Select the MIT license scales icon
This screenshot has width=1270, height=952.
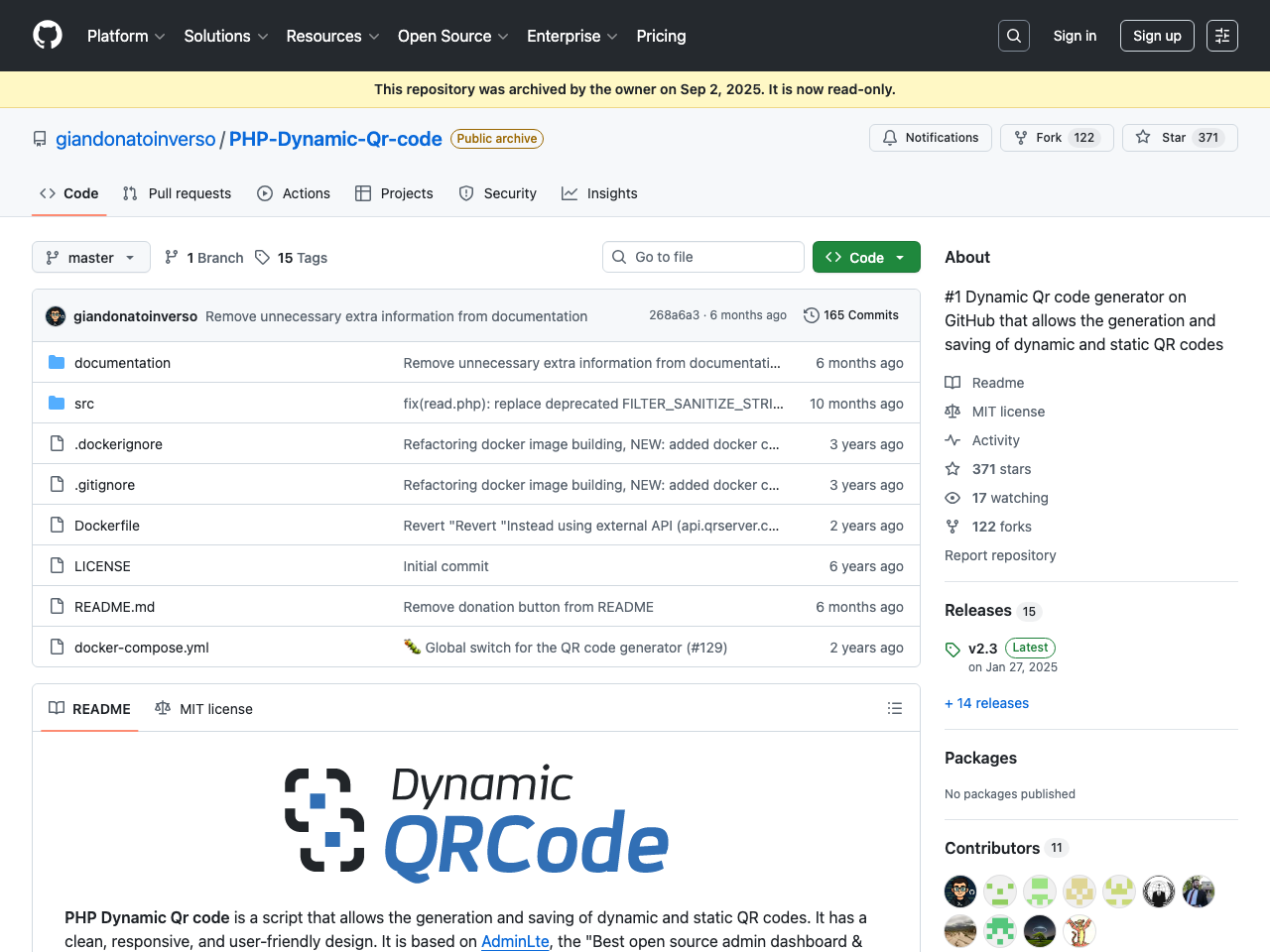coord(952,412)
